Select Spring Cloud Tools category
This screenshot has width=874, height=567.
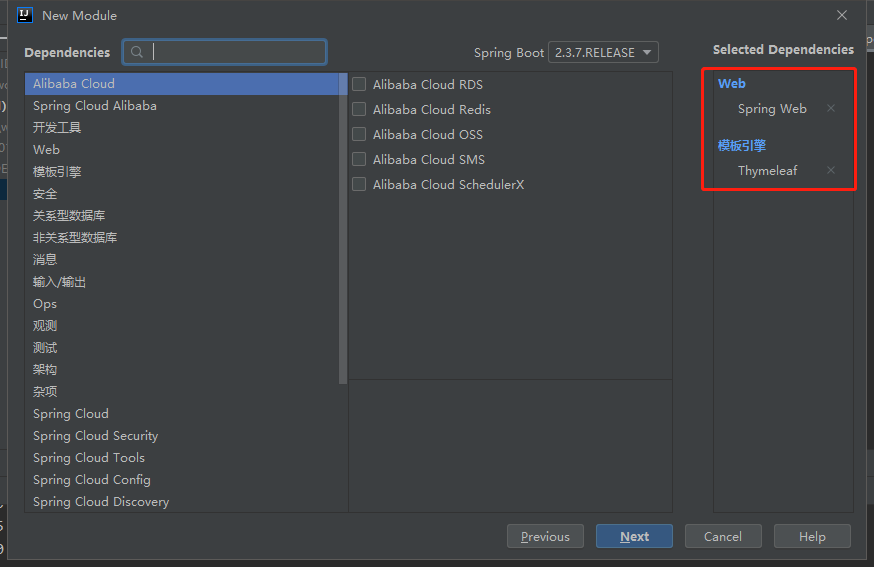tap(182, 458)
